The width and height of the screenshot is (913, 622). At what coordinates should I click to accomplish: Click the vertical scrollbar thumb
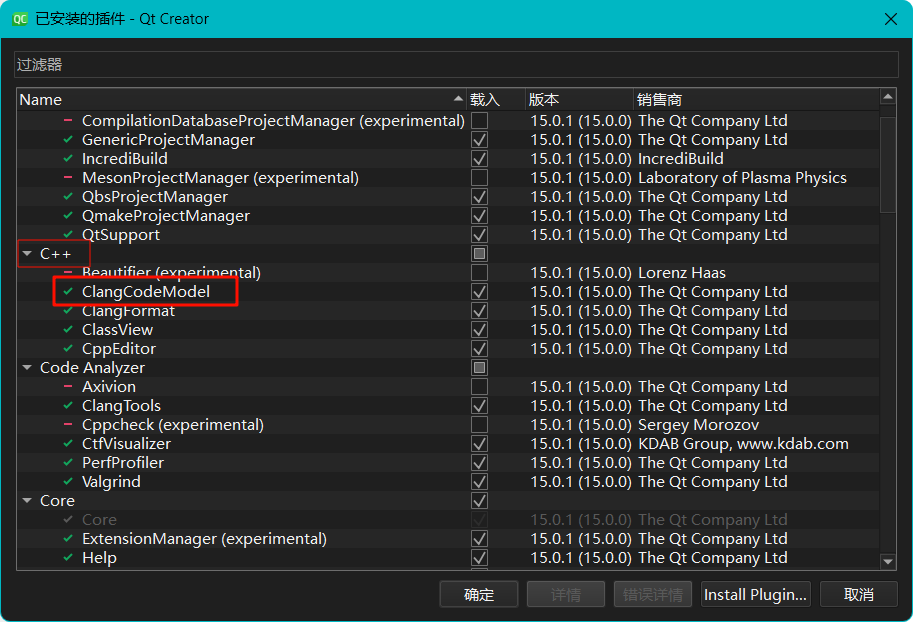coord(888,165)
